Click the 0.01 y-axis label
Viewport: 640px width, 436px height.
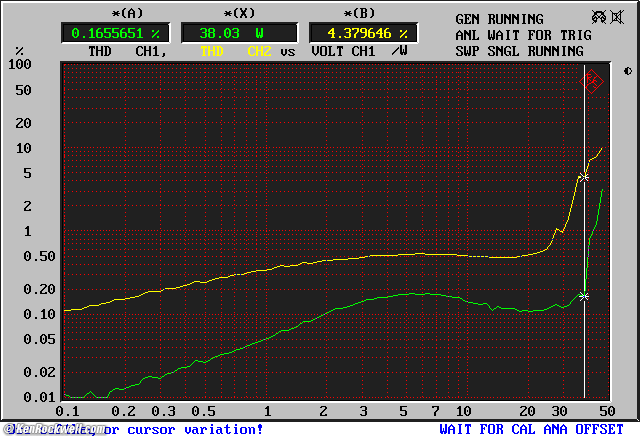point(39,397)
